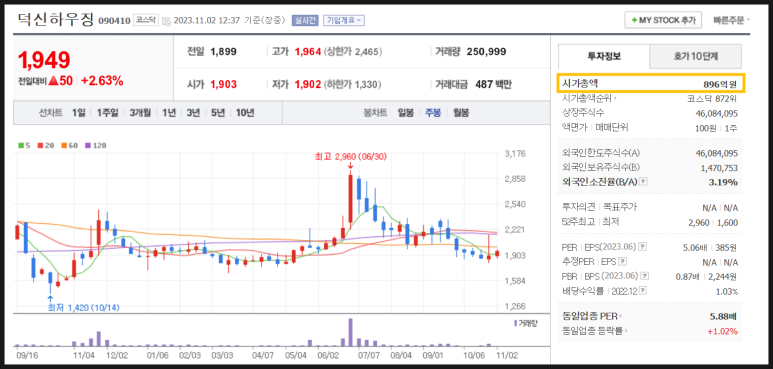Select the 월봉 monthly candle chart option

click(x=460, y=113)
